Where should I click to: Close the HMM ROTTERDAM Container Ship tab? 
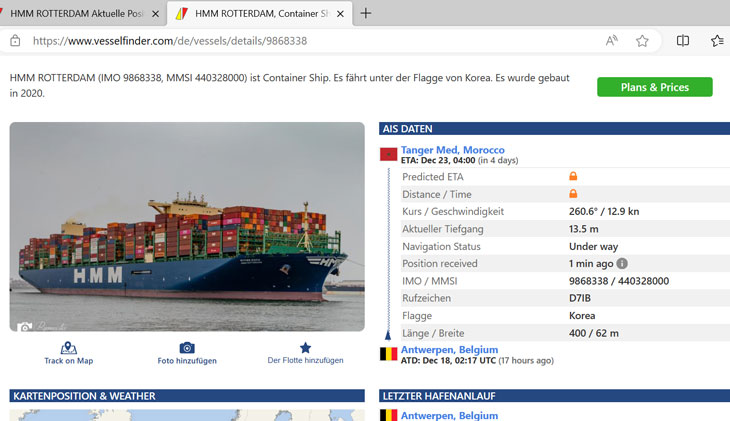340,14
